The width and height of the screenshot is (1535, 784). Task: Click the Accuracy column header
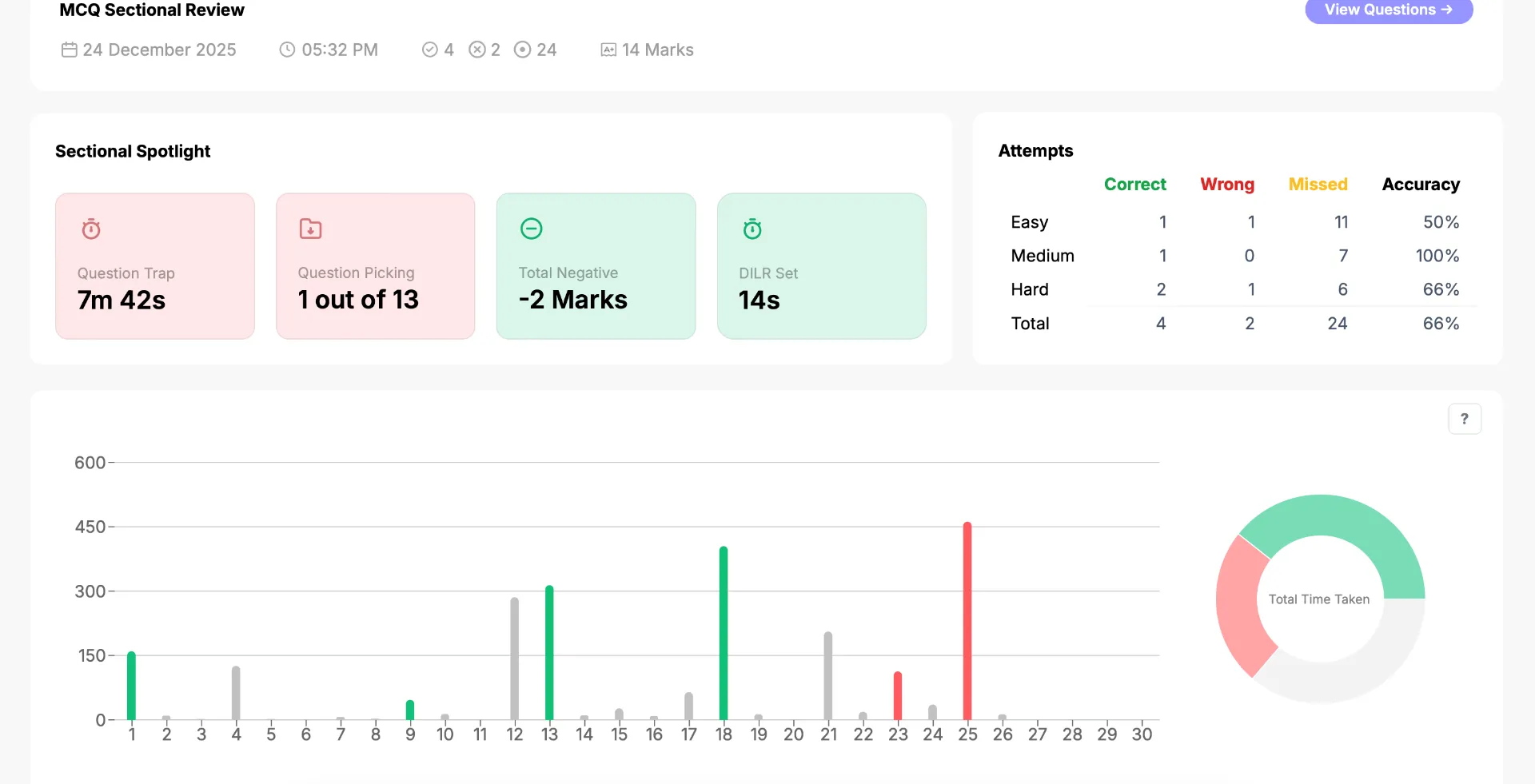click(x=1421, y=185)
